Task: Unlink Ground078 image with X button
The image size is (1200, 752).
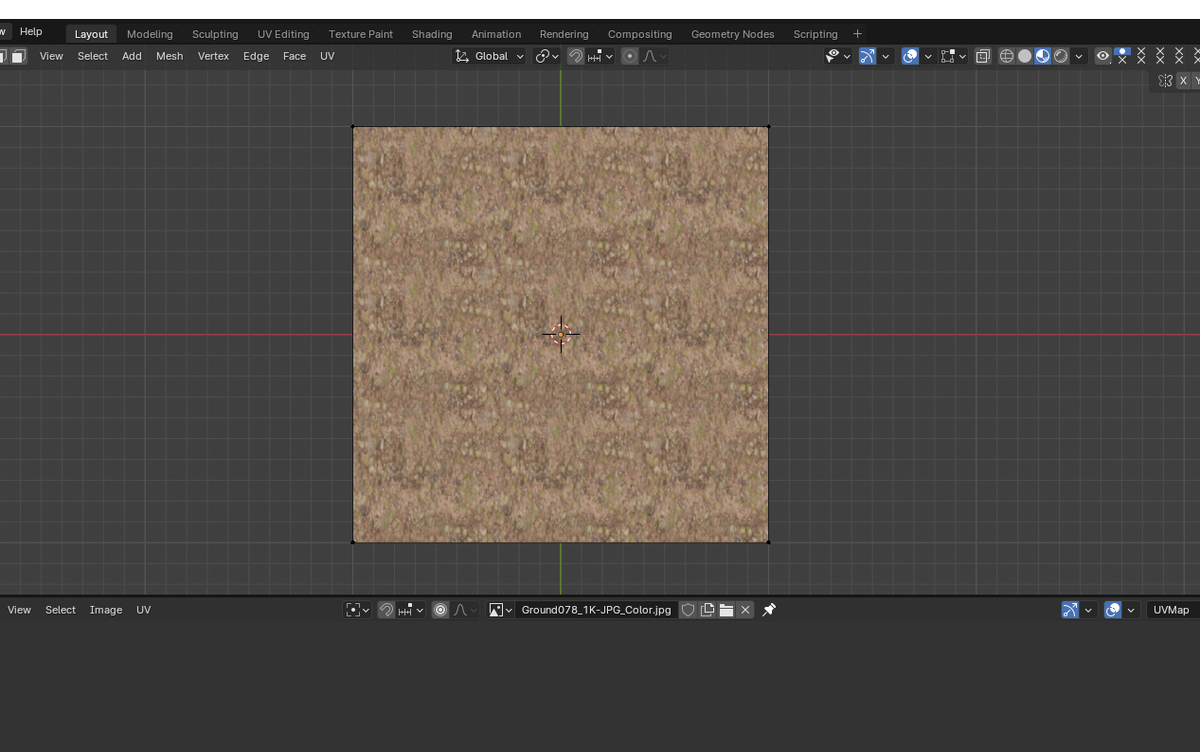Action: [x=745, y=610]
